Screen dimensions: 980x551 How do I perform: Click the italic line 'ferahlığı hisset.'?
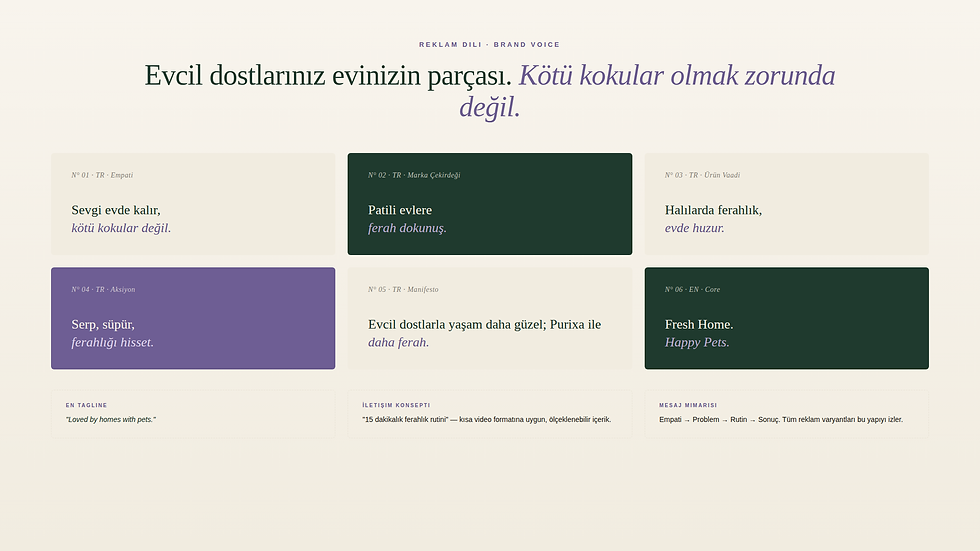112,342
